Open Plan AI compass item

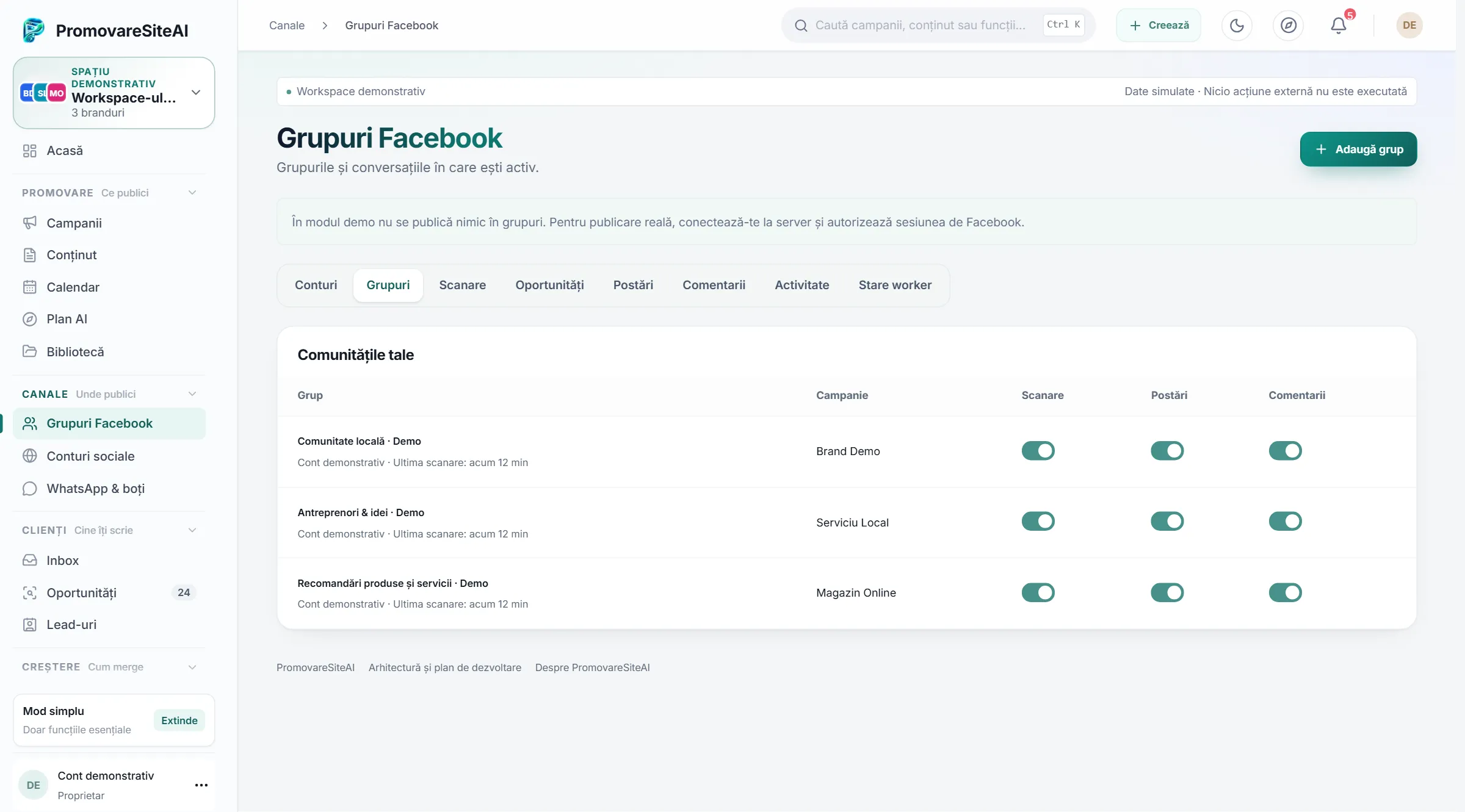tap(109, 319)
